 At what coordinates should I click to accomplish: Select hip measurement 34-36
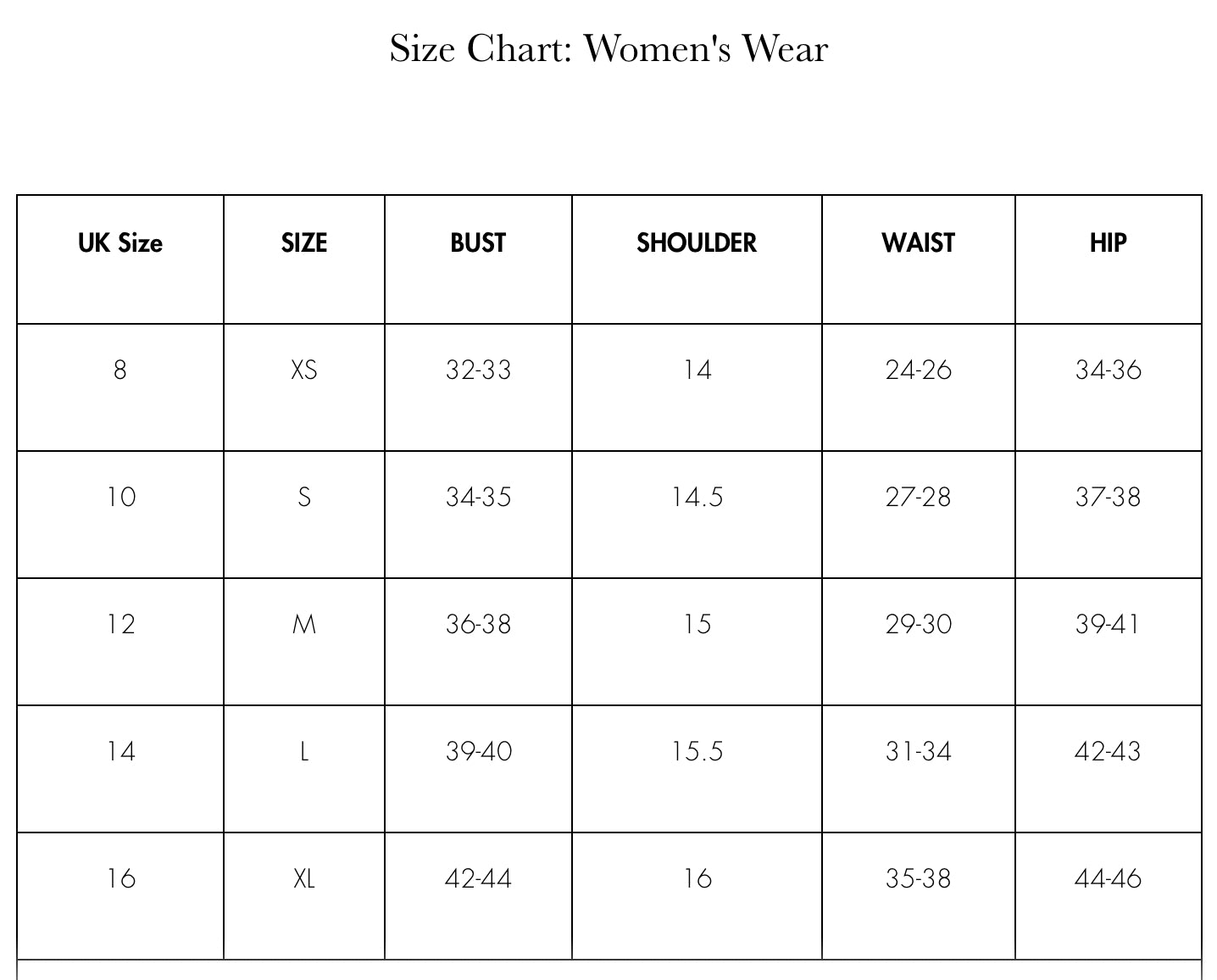click(x=1108, y=370)
